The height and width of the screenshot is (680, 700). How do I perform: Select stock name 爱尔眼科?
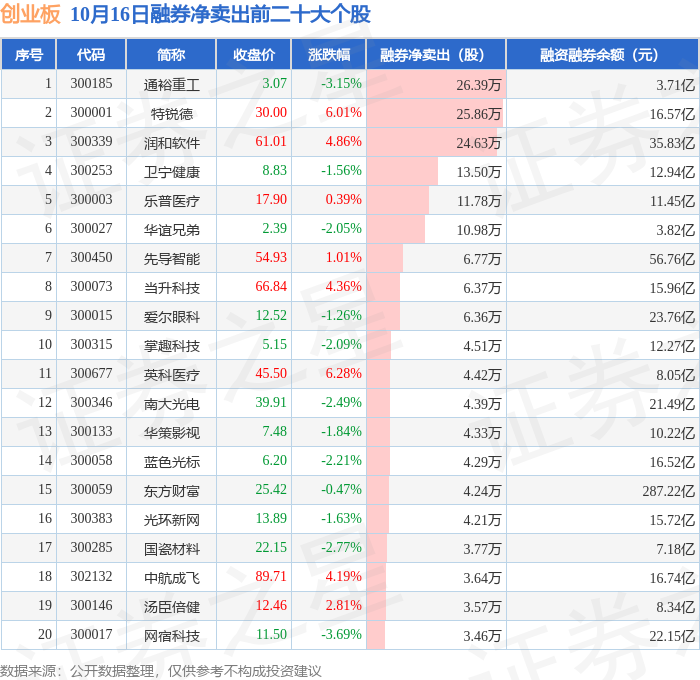(x=171, y=317)
